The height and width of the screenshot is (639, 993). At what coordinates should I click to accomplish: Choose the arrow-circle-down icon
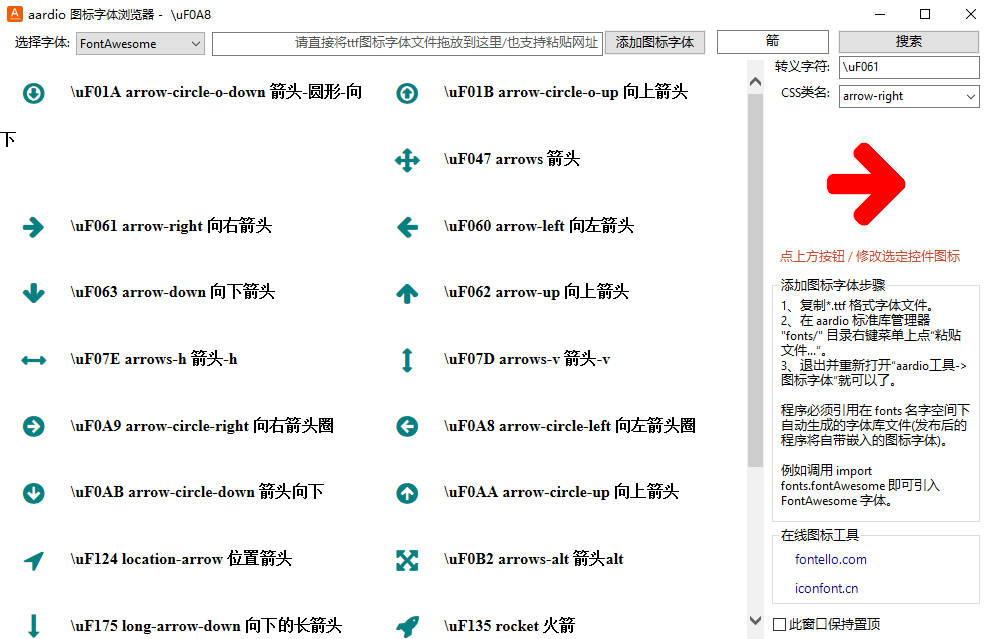point(34,493)
